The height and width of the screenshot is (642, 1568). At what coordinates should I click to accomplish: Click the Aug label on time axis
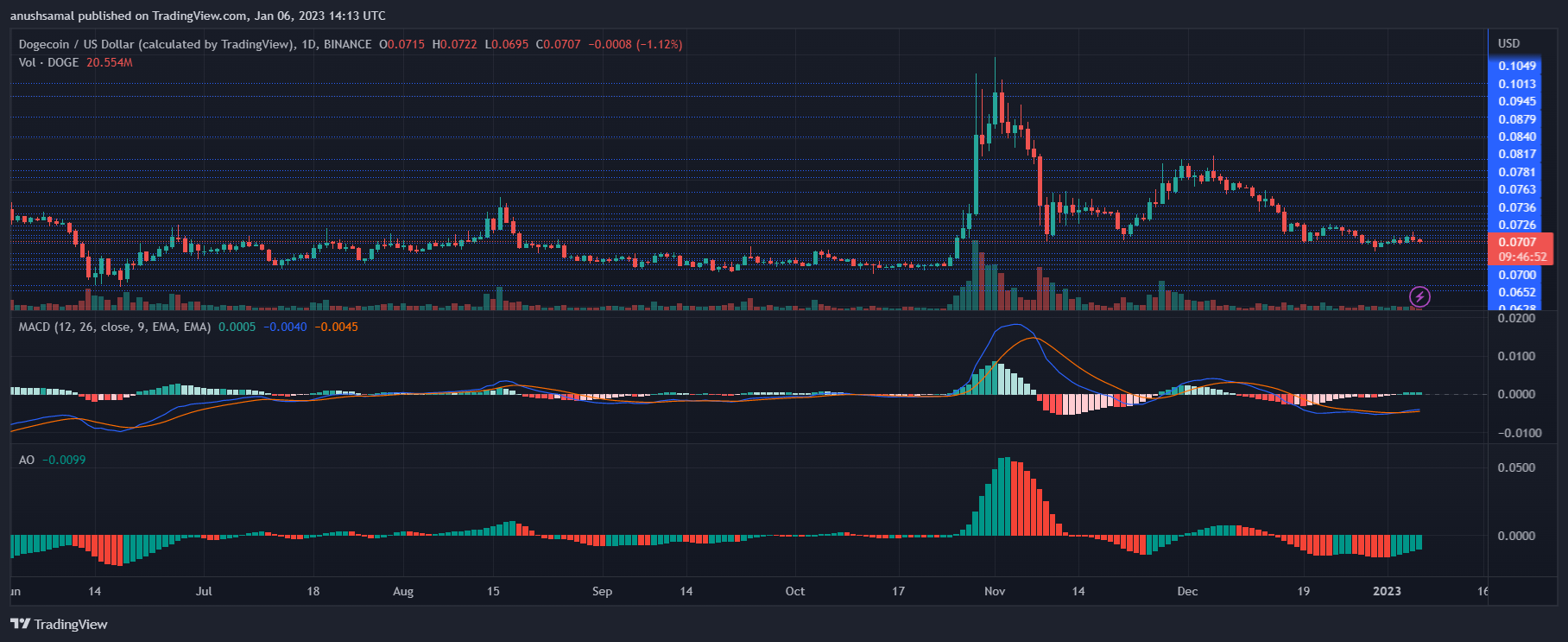(403, 591)
